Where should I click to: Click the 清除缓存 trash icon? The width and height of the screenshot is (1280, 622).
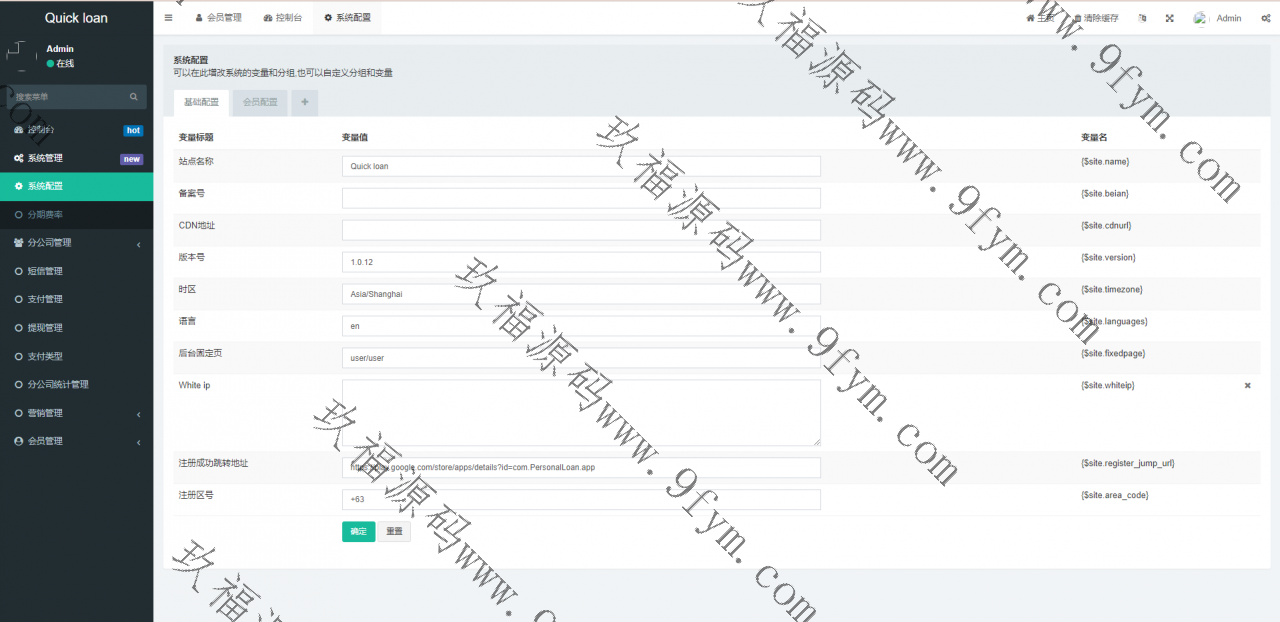pyautogui.click(x=1078, y=18)
